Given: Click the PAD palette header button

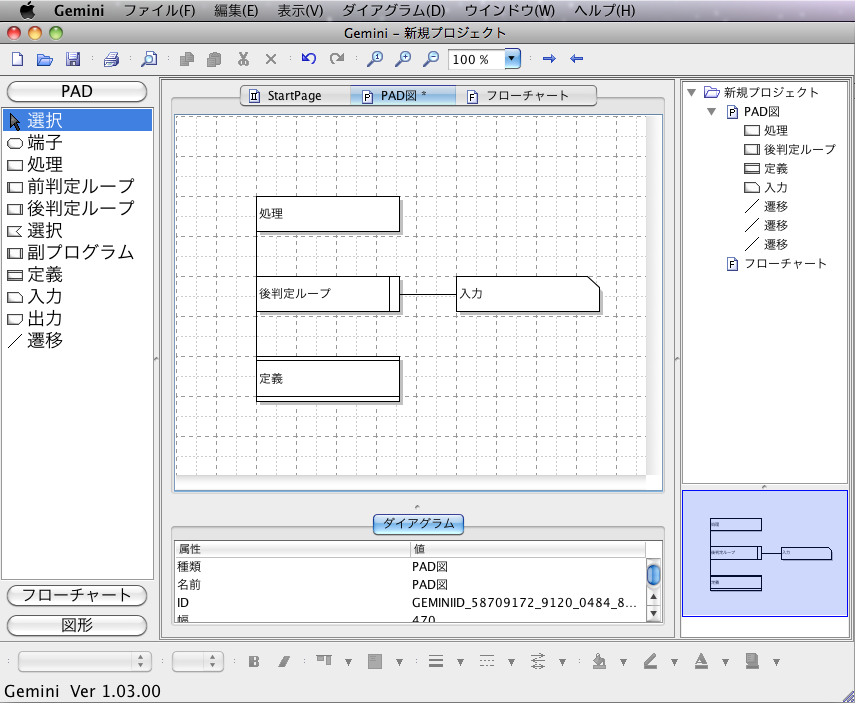Looking at the screenshot, I should [77, 91].
